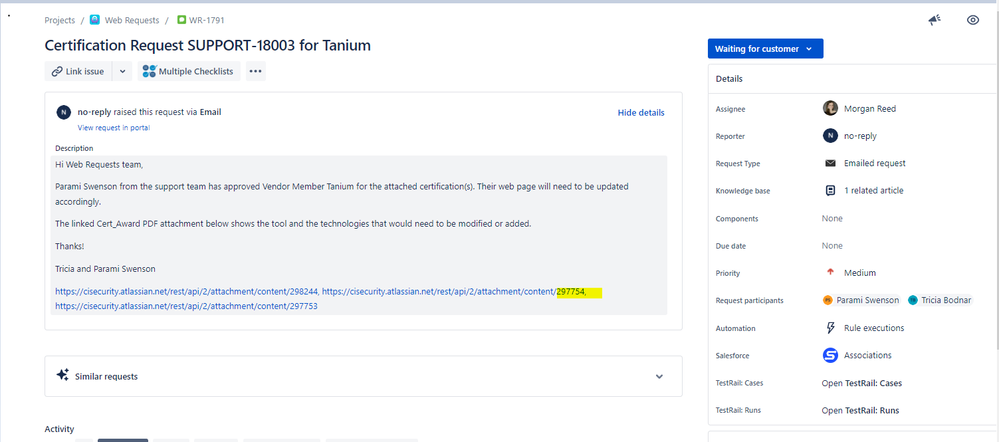This screenshot has width=999, height=442.
Task: Open Rule executions in Automation
Action: coord(873,328)
